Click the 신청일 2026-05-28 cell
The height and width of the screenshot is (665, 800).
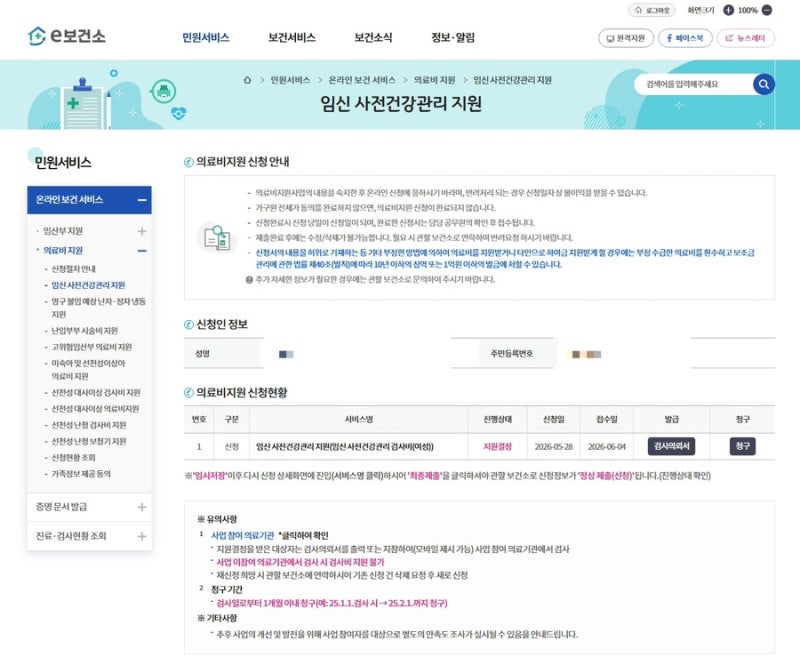tap(554, 447)
